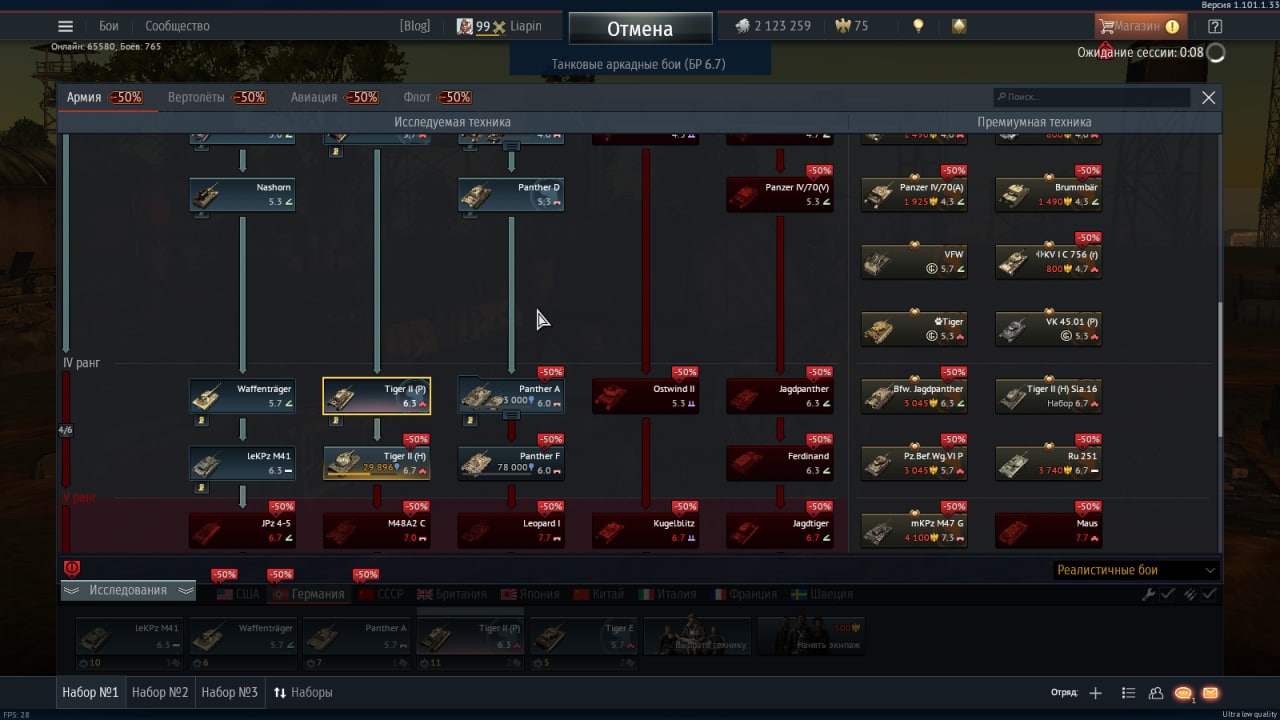Collapse the Исследования panel

[128, 590]
